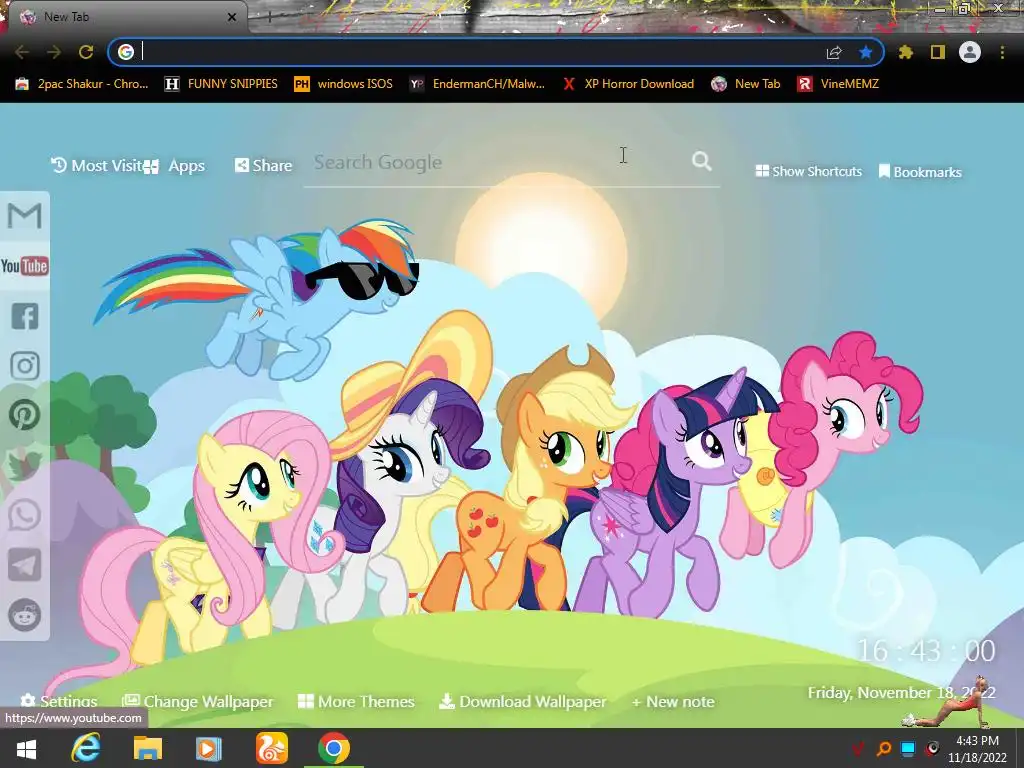Open 2pac Shakur bookmark
The width and height of the screenshot is (1024, 768).
82,84
